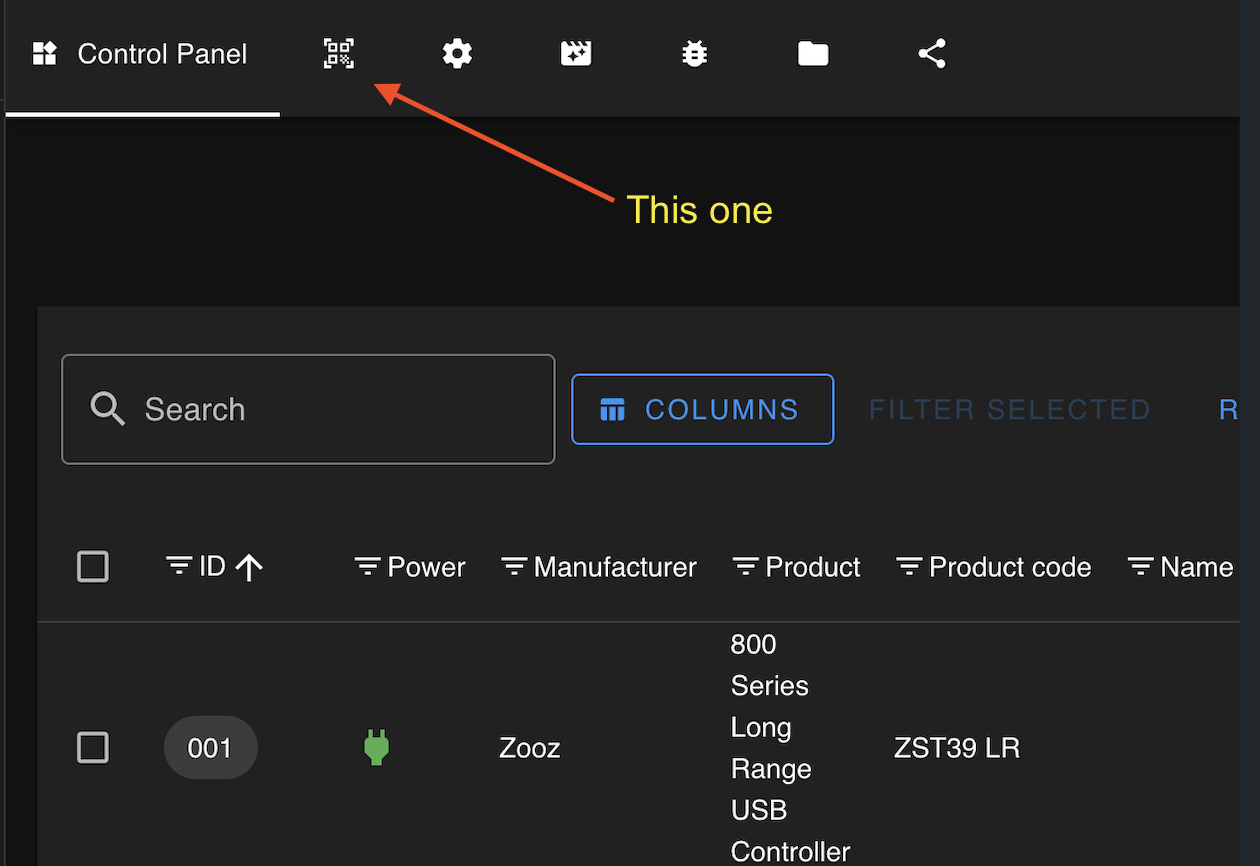The width and height of the screenshot is (1260, 866).
Task: Open the Power column filter
Action: pyautogui.click(x=368, y=567)
